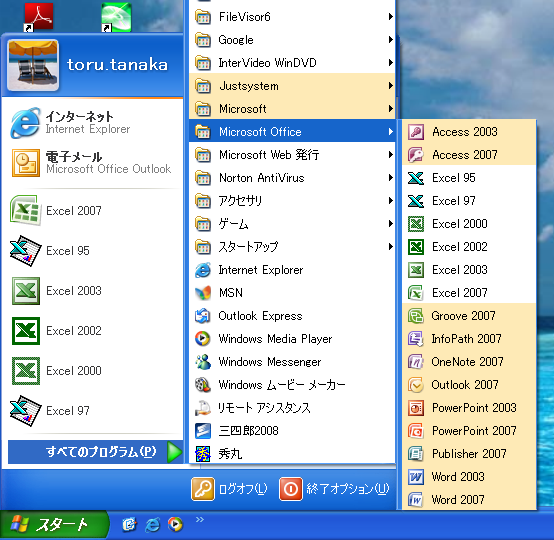Click the ログオフ button
The image size is (554, 540).
(x=229, y=489)
